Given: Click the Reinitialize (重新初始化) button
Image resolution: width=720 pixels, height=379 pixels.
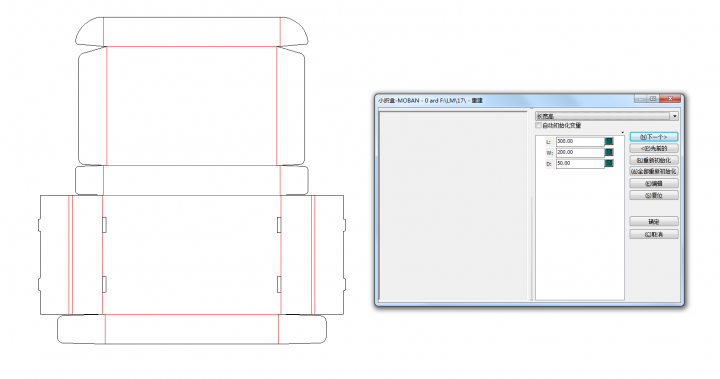Looking at the screenshot, I should [654, 160].
